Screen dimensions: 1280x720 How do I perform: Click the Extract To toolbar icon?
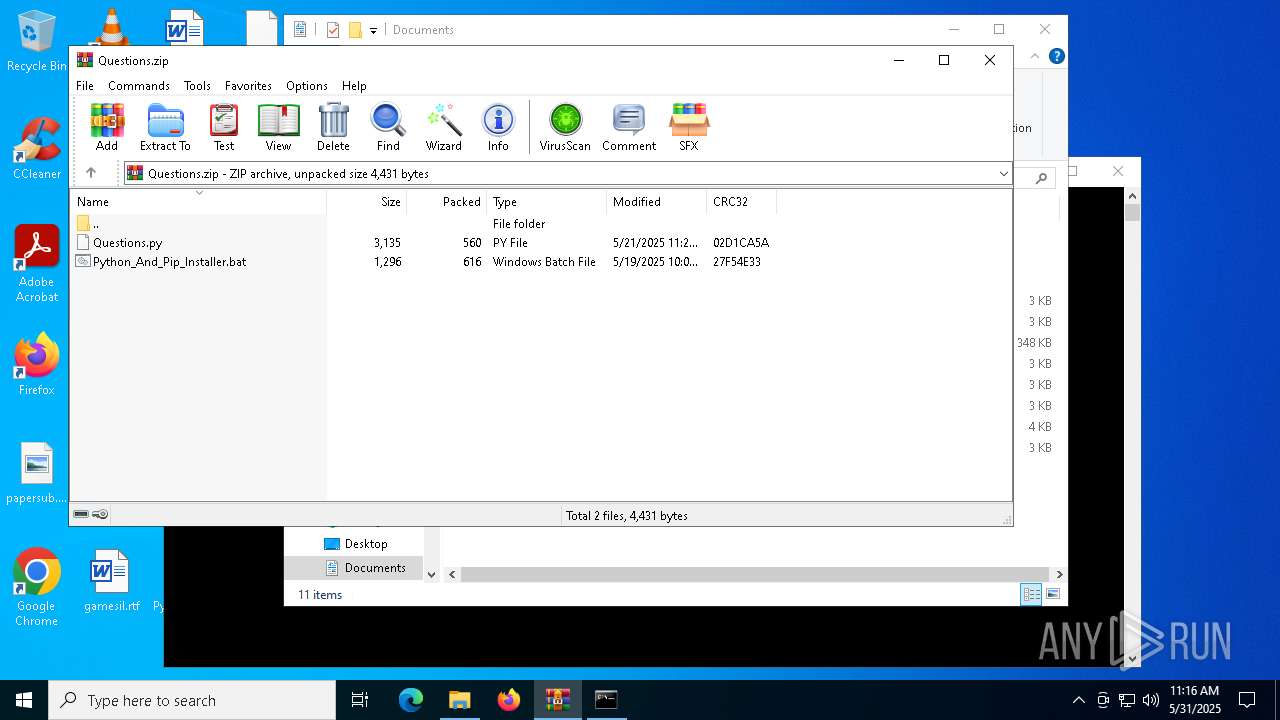[x=165, y=127]
